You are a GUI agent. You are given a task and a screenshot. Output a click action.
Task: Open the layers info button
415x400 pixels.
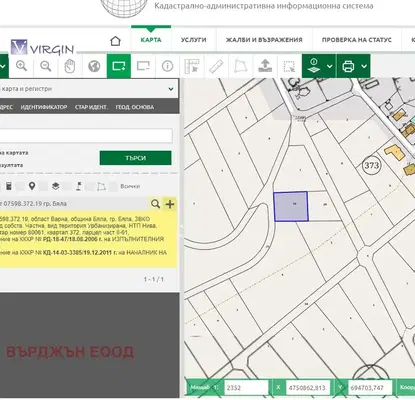coord(314,66)
